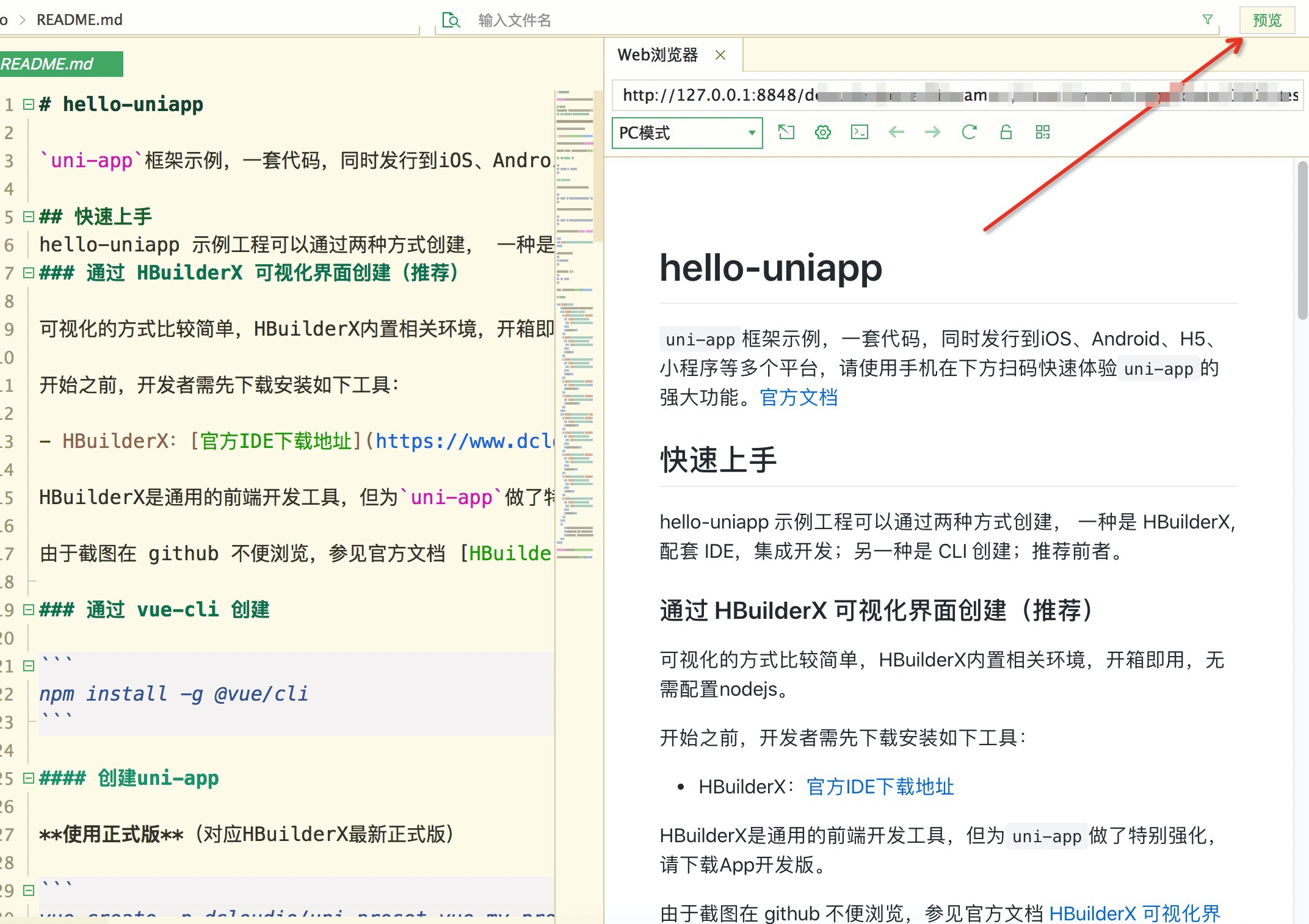This screenshot has height=924, width=1309.
Task: Click the 预览 button
Action: 1267,20
